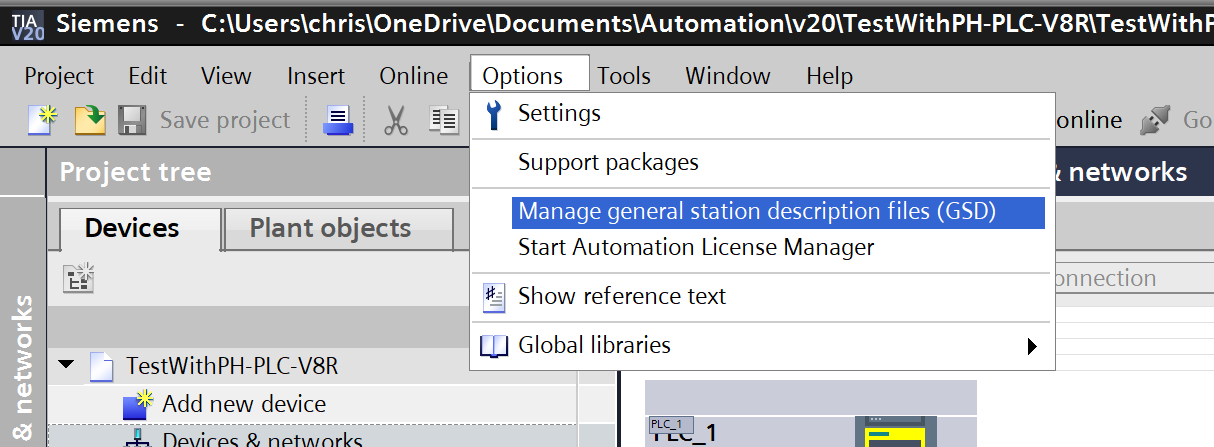Select Show reference text option

point(621,296)
